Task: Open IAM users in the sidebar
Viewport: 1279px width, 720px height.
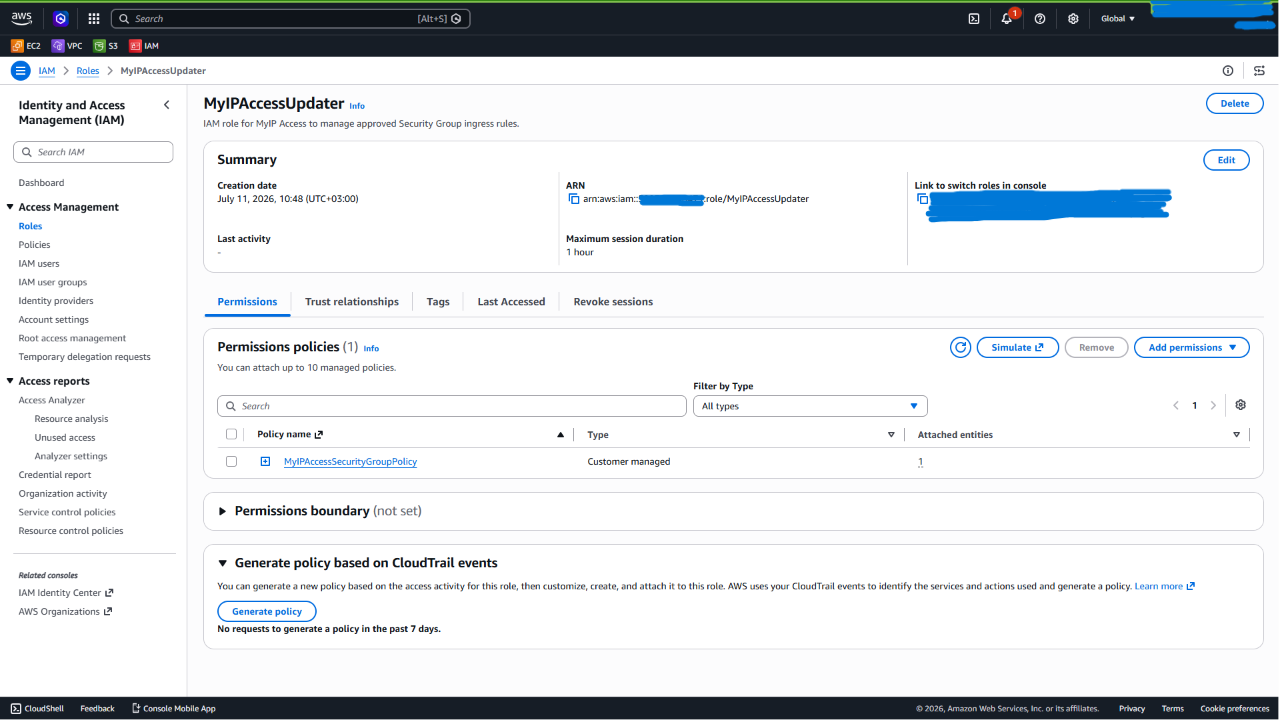Action: tap(39, 264)
